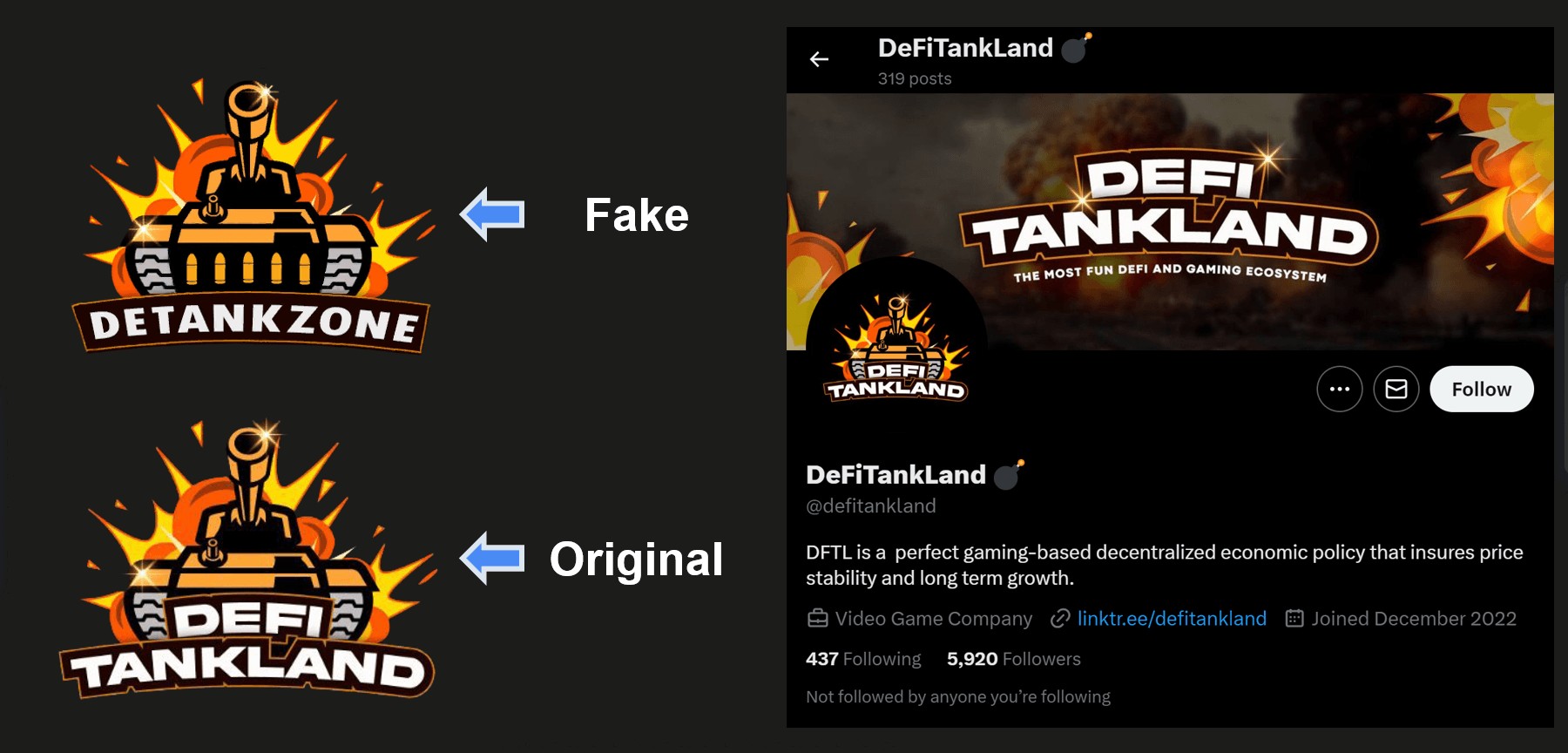Click the bomb emoji beside profile name

click(1009, 475)
